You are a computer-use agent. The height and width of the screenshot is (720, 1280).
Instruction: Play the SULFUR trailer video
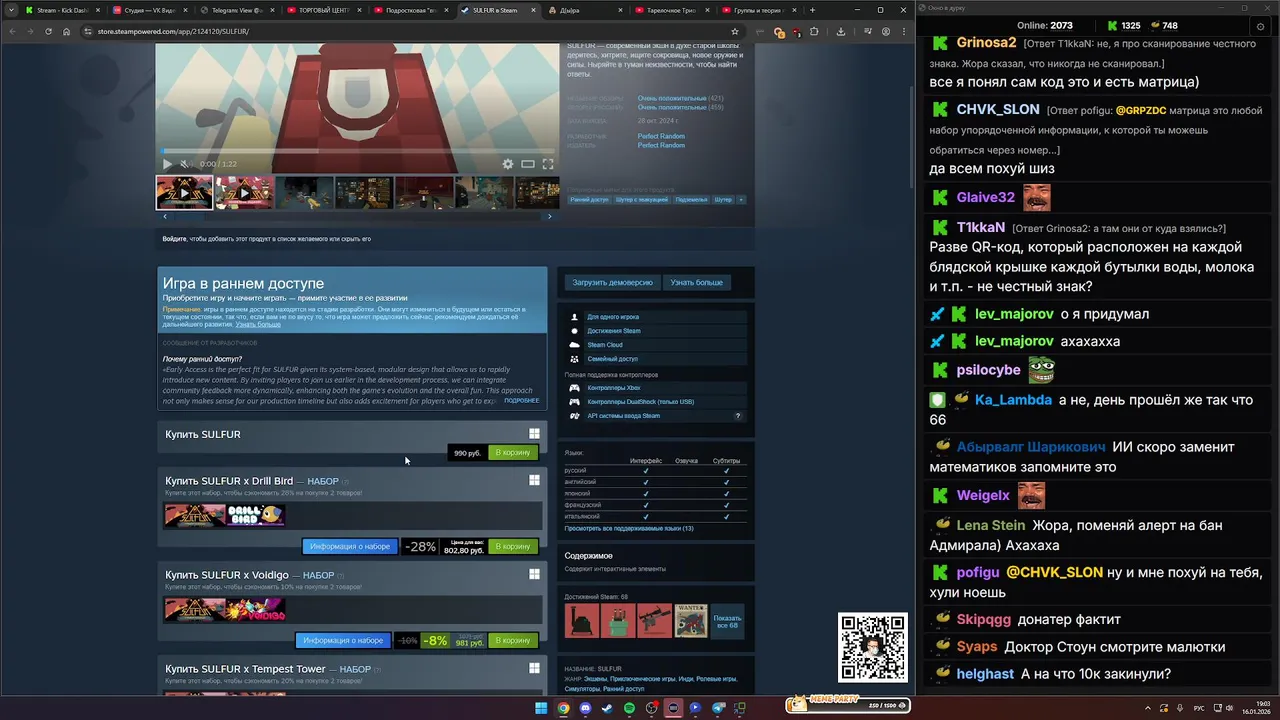167,164
